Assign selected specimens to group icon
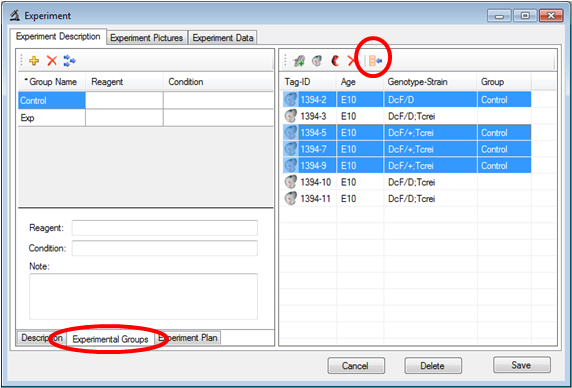This screenshot has width=572, height=388. 375,61
